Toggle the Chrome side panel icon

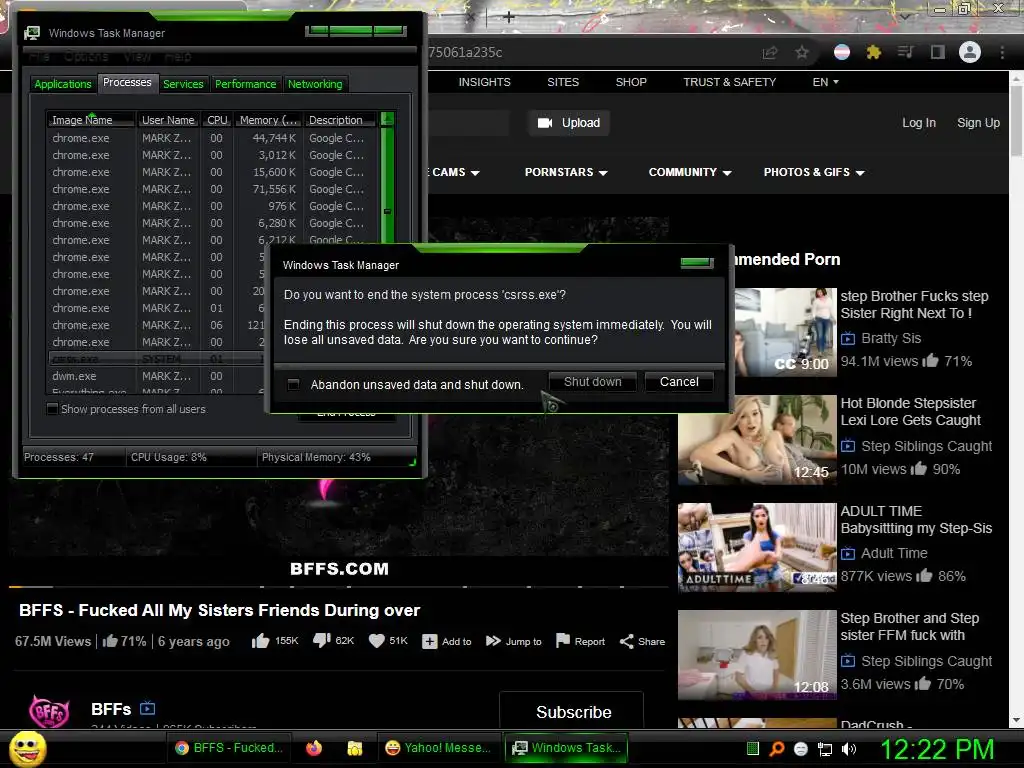coord(938,52)
